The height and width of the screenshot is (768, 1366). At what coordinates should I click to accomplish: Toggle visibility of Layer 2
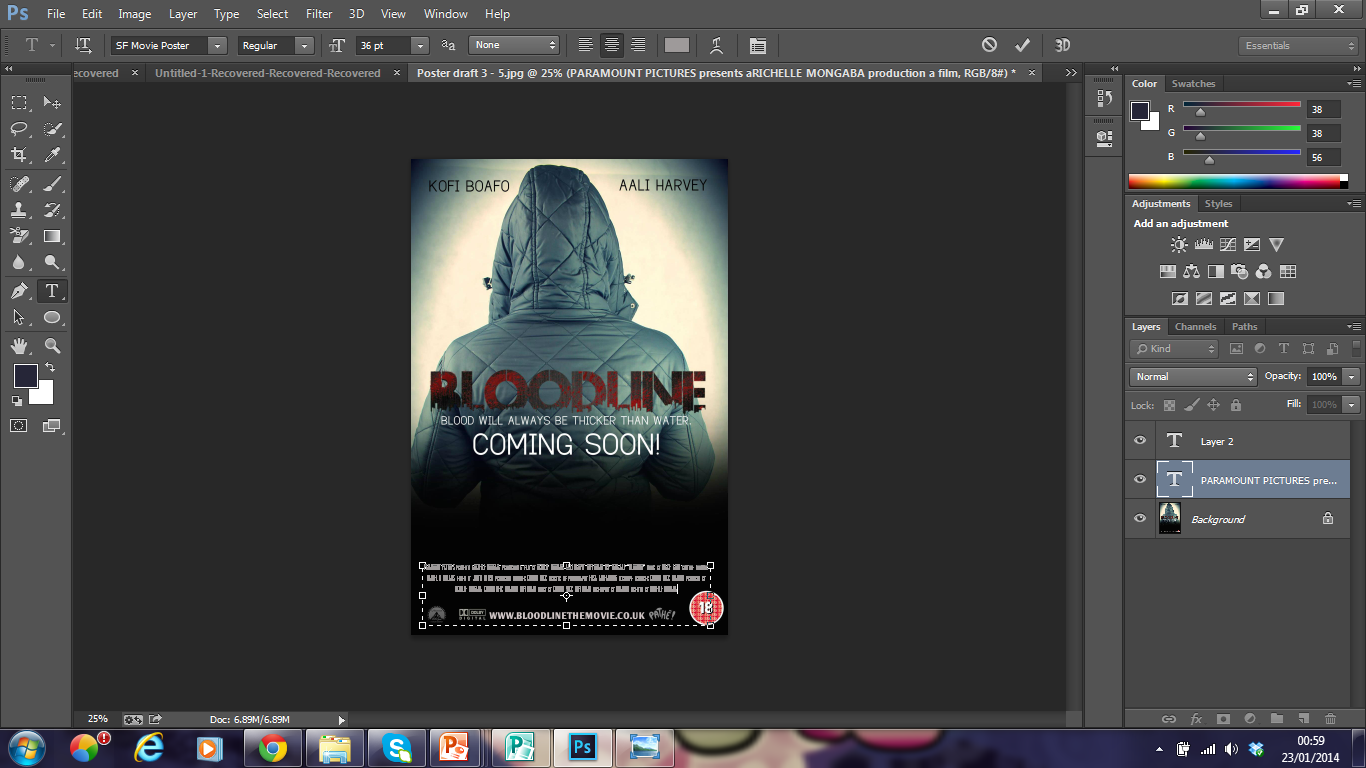1139,440
